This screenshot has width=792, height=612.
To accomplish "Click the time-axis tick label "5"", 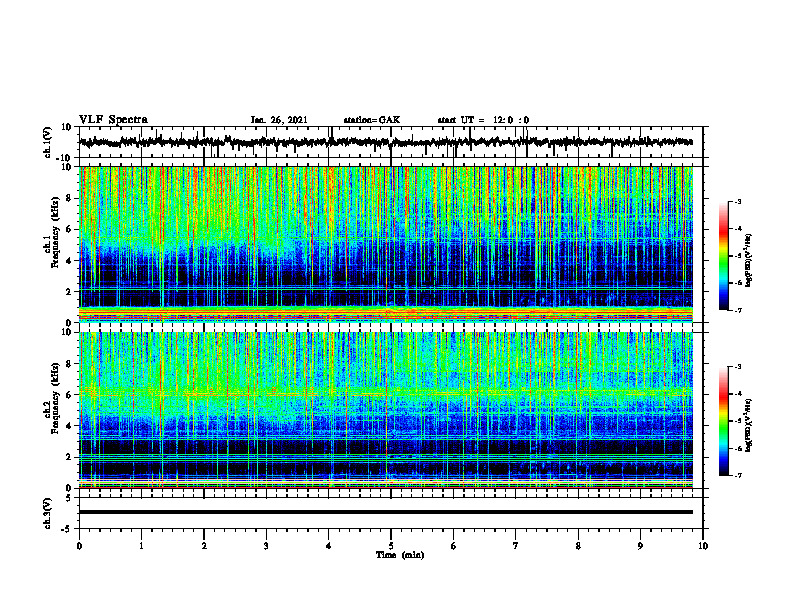I will pyautogui.click(x=391, y=546).
